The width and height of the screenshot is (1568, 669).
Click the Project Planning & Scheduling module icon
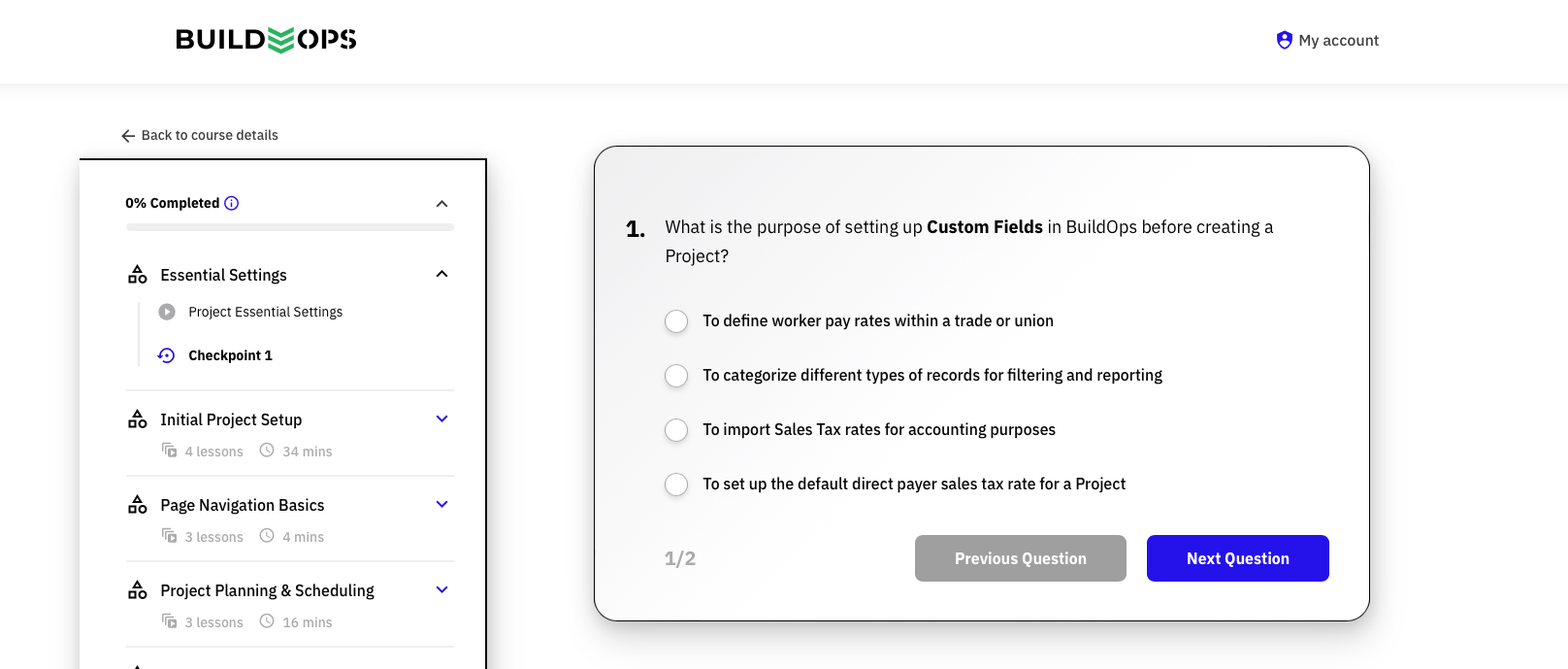[x=138, y=590]
